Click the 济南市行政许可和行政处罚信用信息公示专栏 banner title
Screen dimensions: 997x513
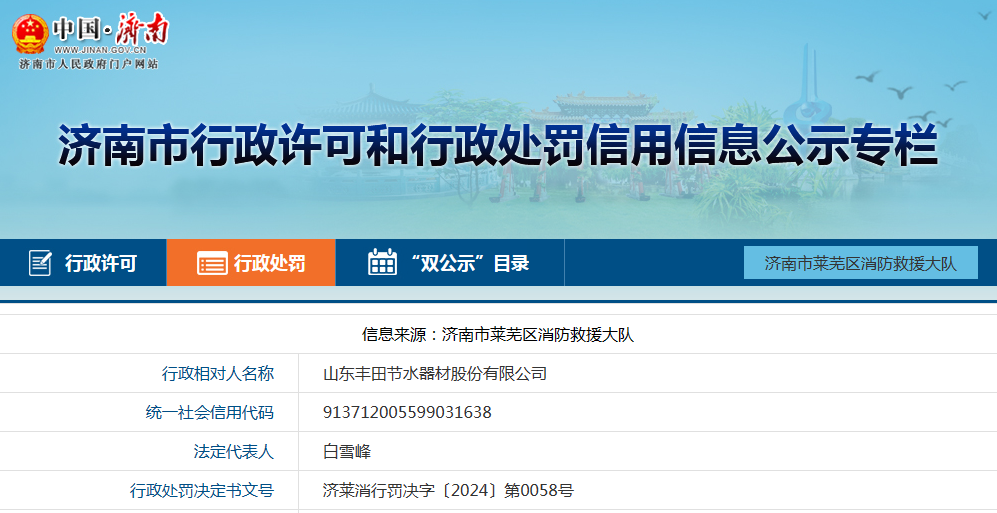tap(497, 145)
